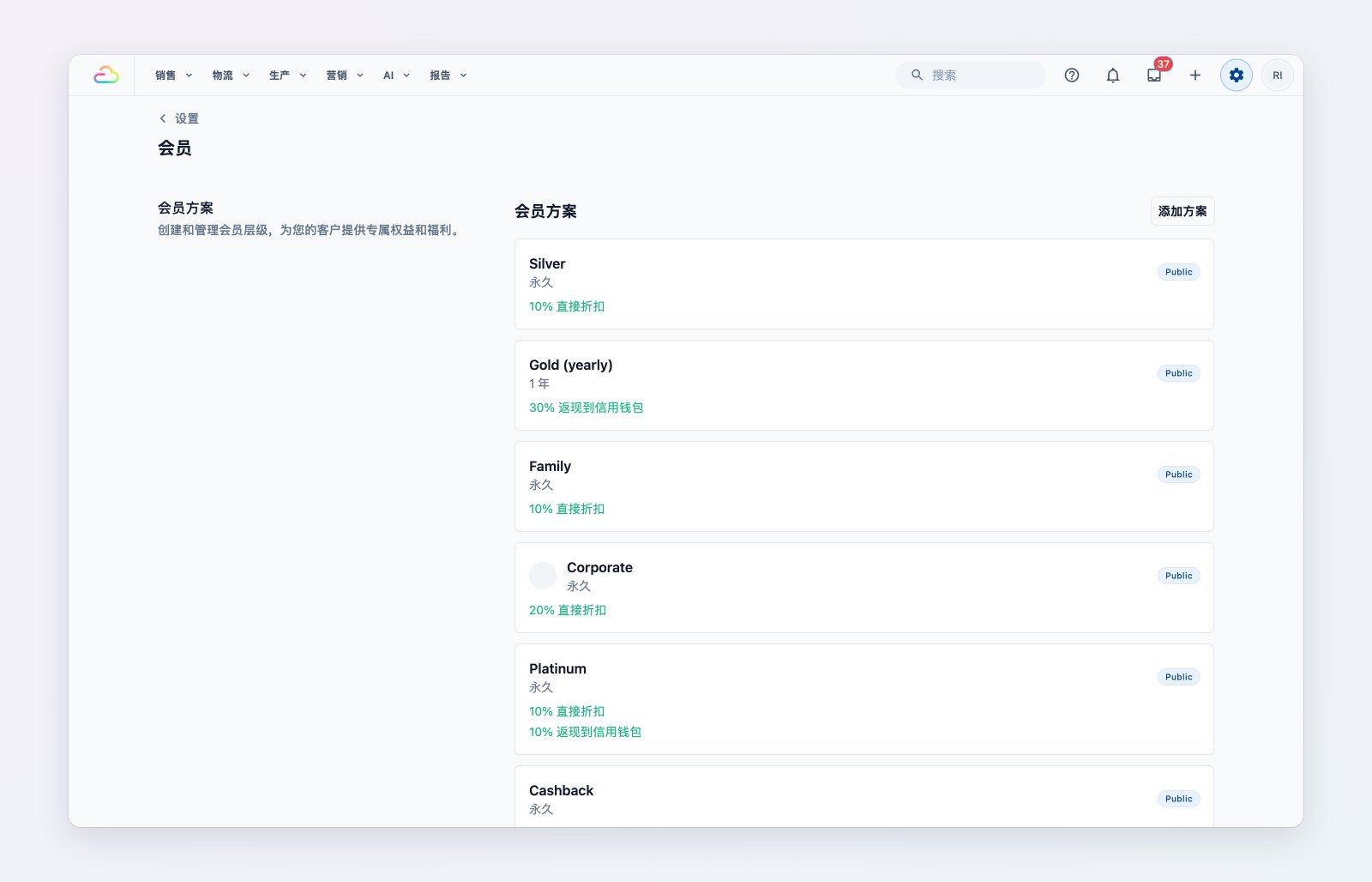Open the notifications bell
Viewport: 1372px width, 882px height.
pyautogui.click(x=1113, y=76)
